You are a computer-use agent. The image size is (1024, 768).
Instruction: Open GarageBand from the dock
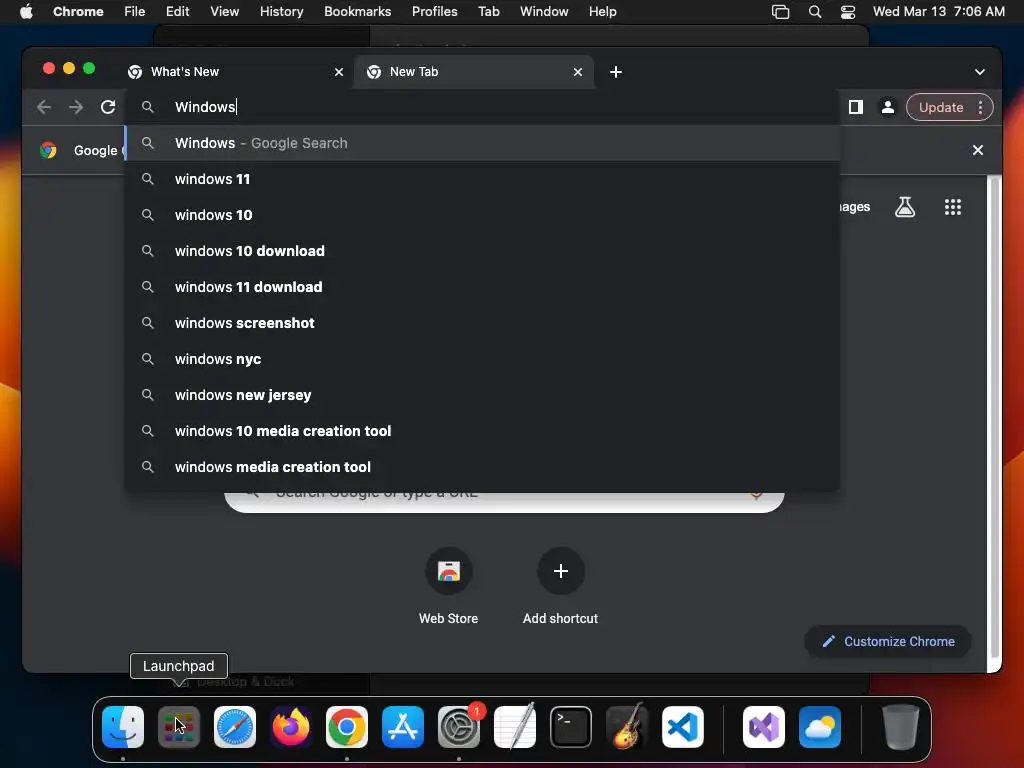click(627, 727)
